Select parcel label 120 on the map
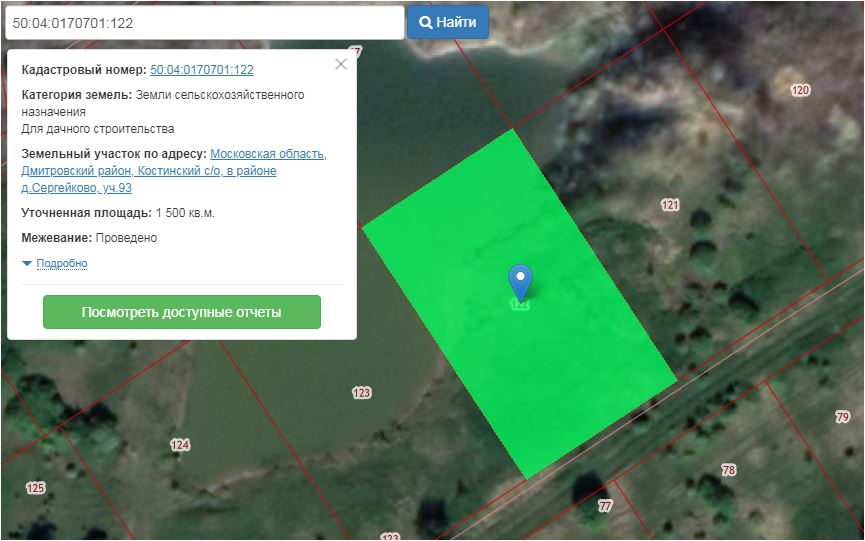 [800, 90]
